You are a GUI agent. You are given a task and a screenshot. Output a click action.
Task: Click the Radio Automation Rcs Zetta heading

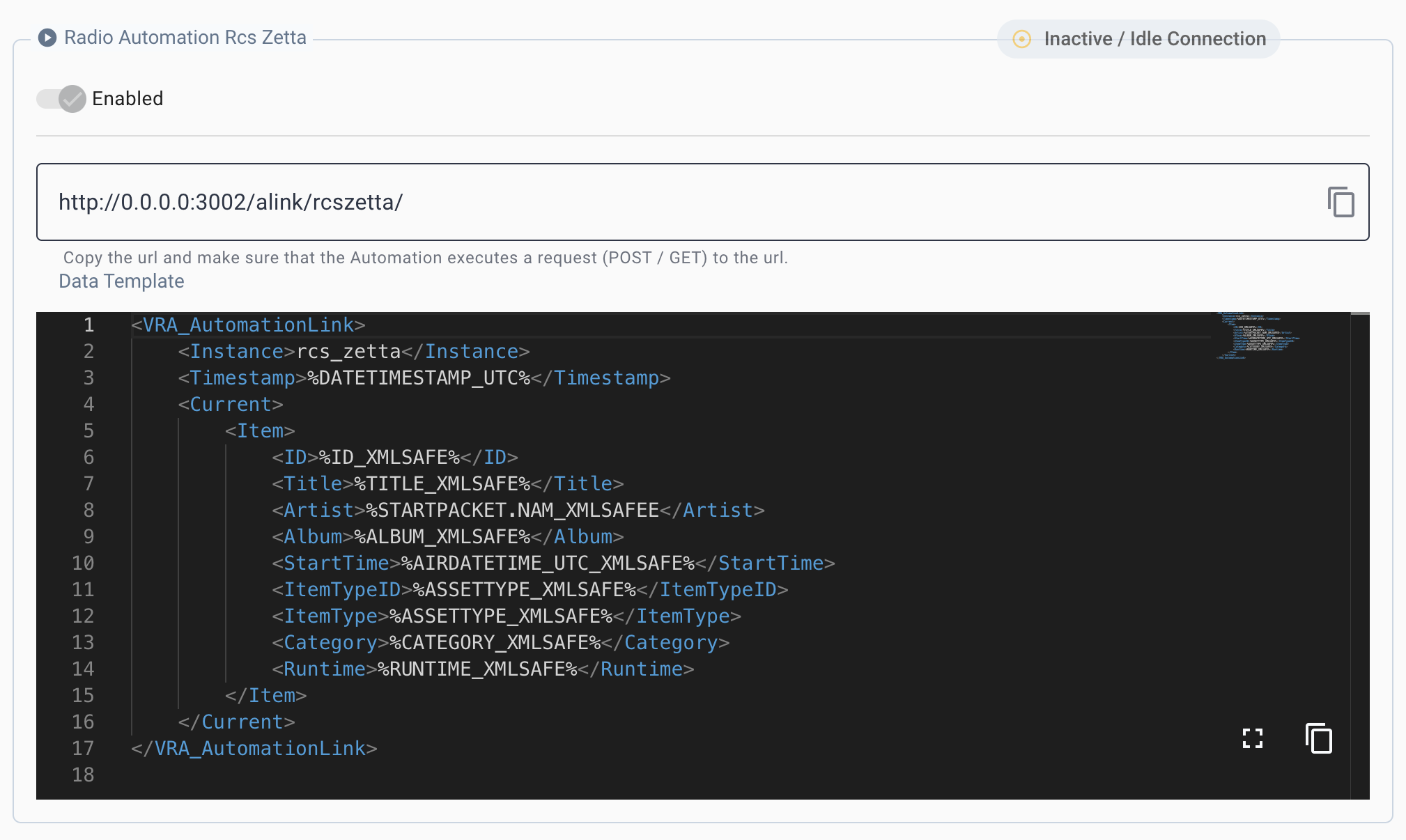click(185, 38)
